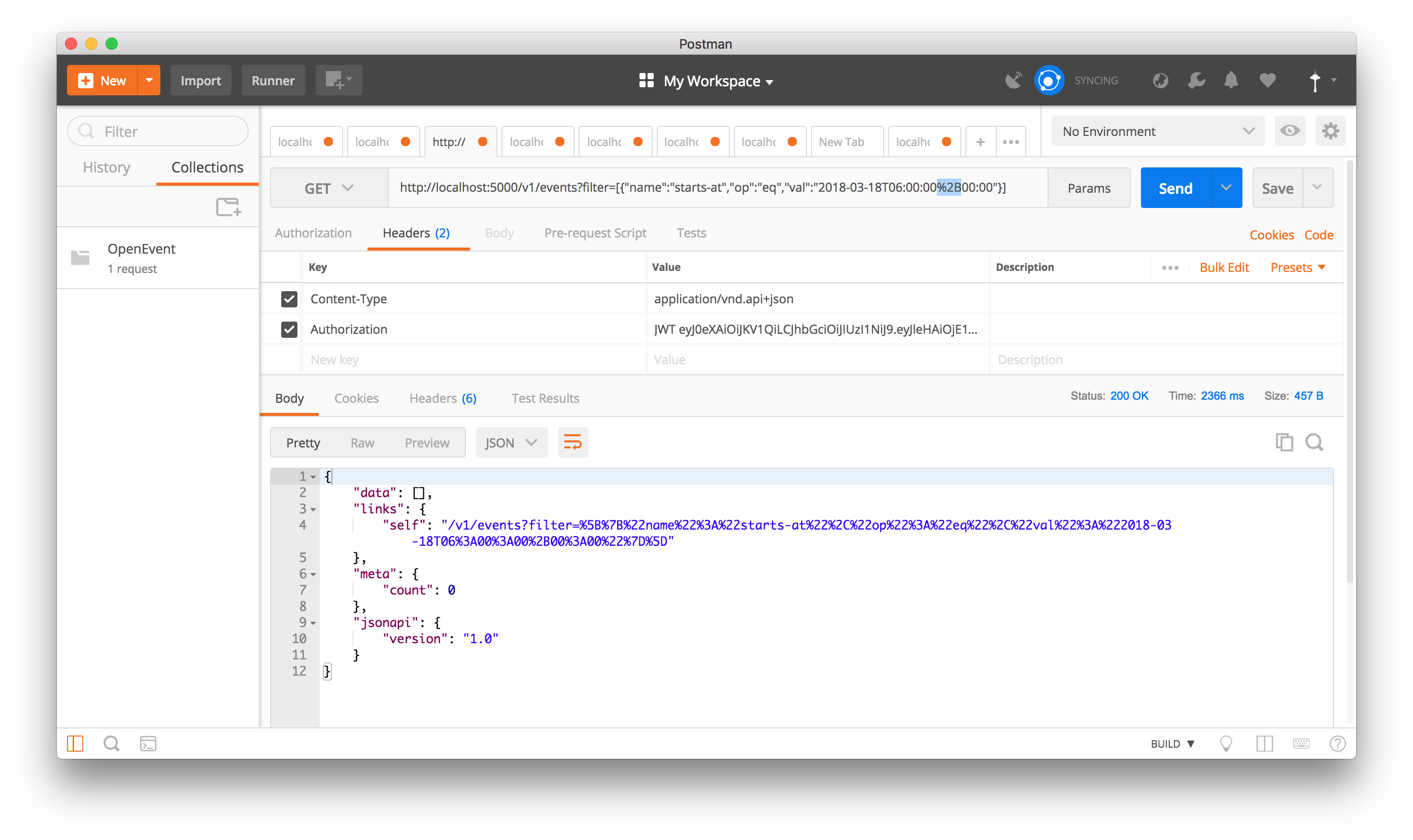Viewport: 1413px width, 840px height.
Task: Open the Test Results tab
Action: 545,399
